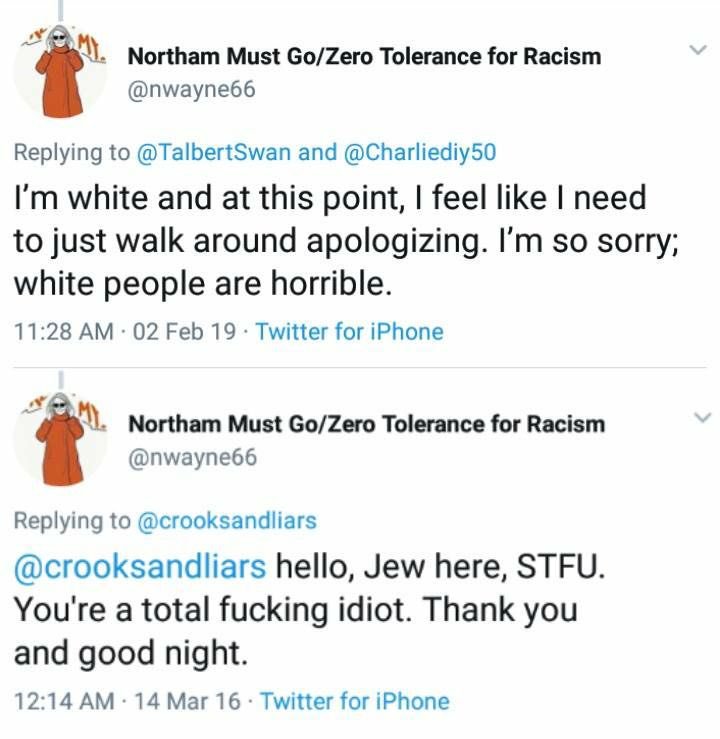Click 'Twitter for iPhone' on the 2016 tweet

pyautogui.click(x=354, y=701)
